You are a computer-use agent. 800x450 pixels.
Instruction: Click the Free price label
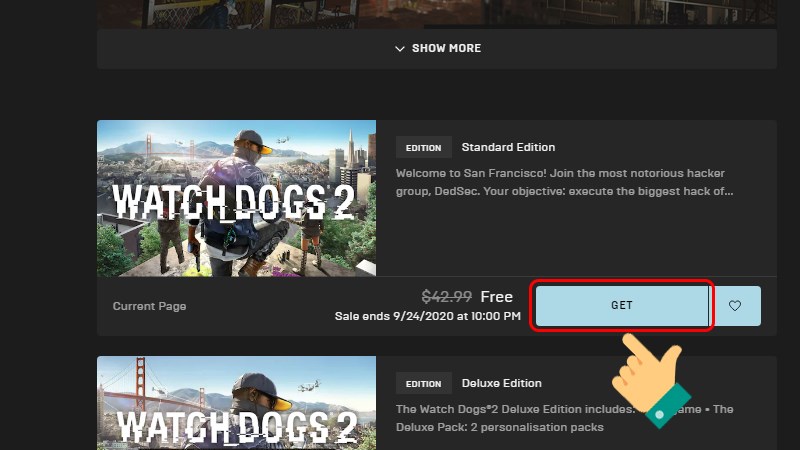click(496, 296)
